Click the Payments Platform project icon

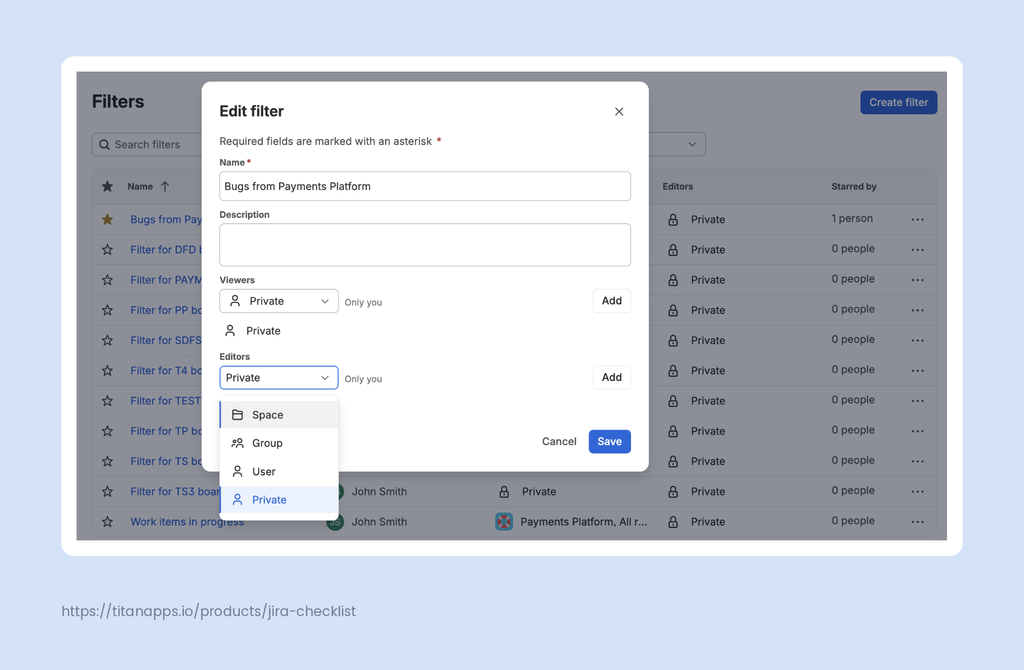tap(504, 522)
